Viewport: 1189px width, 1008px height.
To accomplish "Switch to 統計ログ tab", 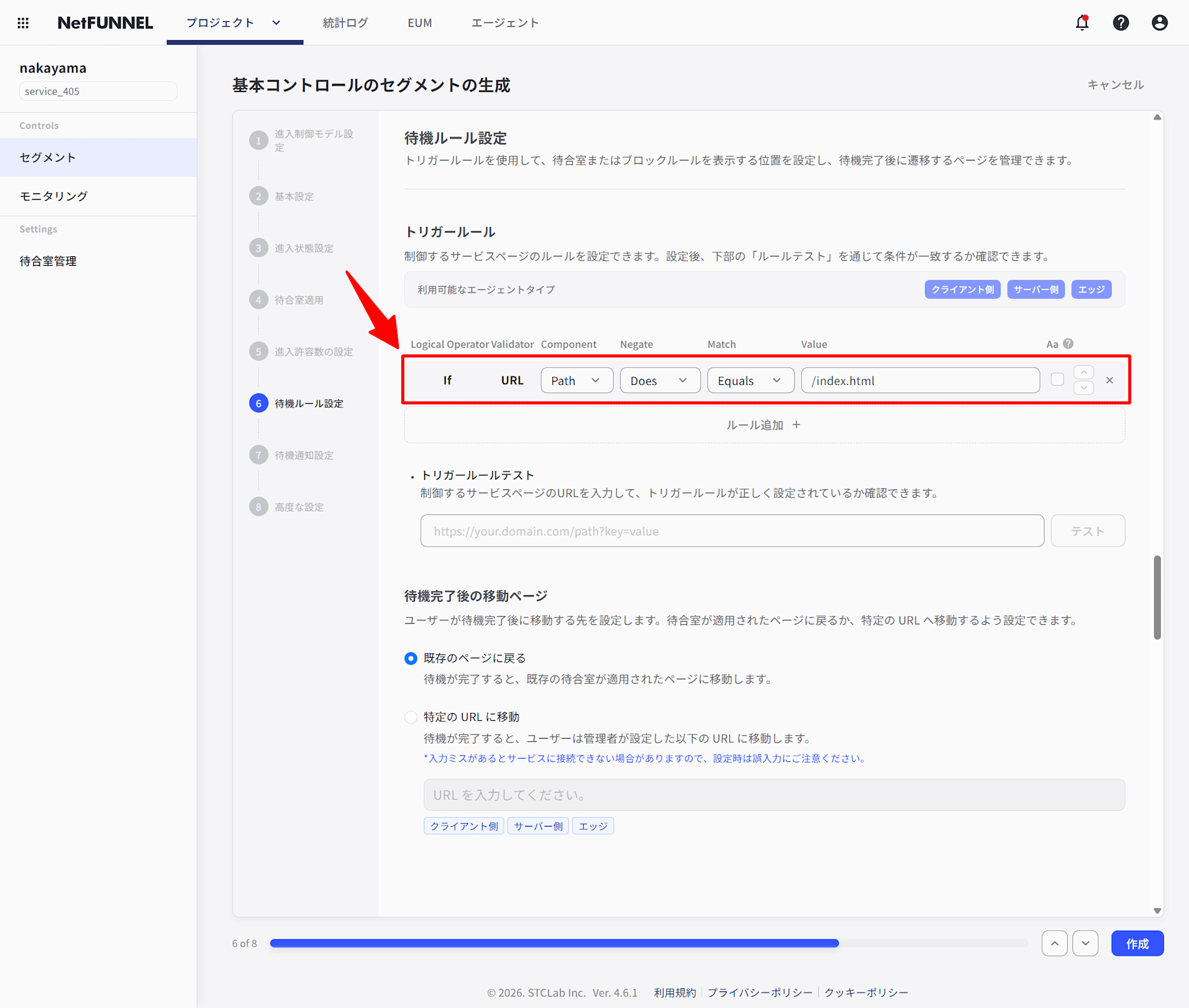I will [345, 23].
